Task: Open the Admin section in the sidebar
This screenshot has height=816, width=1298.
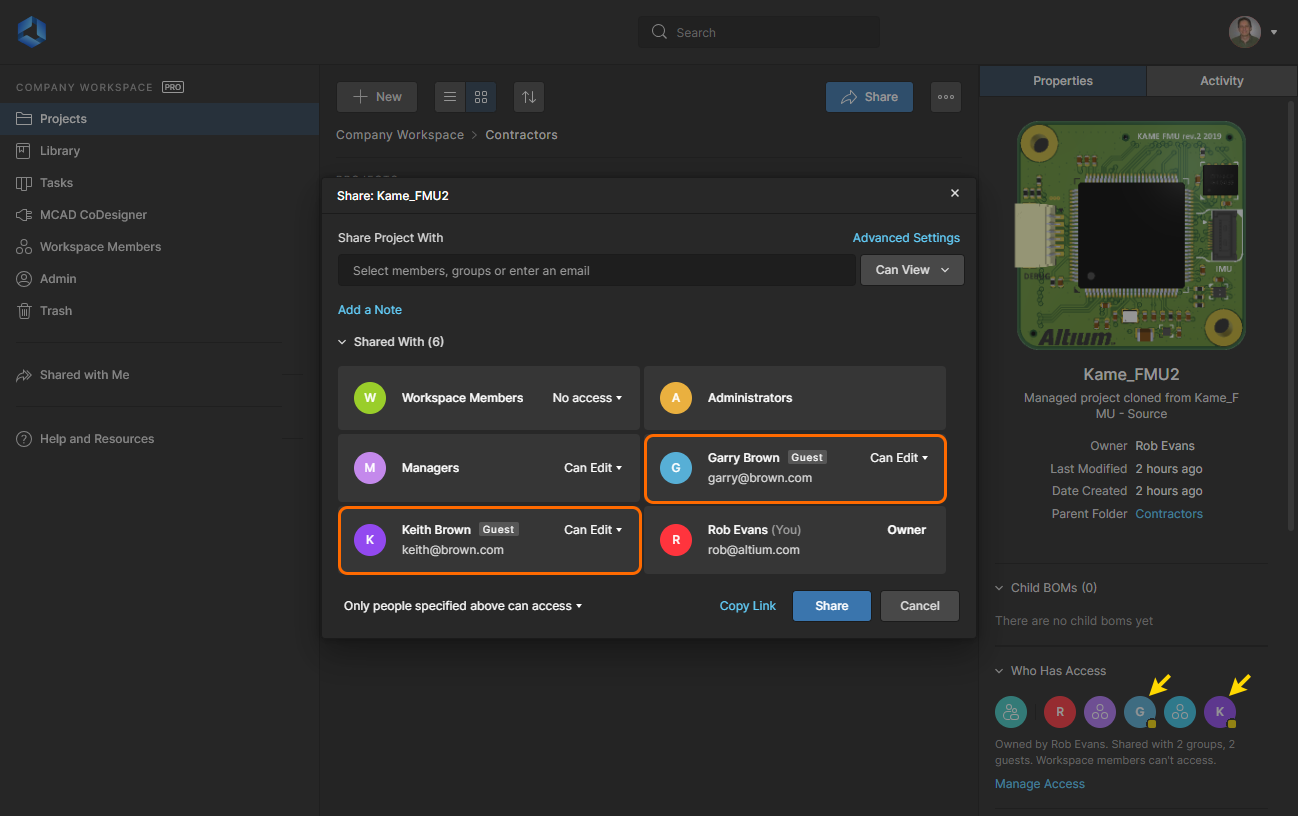Action: click(x=159, y=279)
